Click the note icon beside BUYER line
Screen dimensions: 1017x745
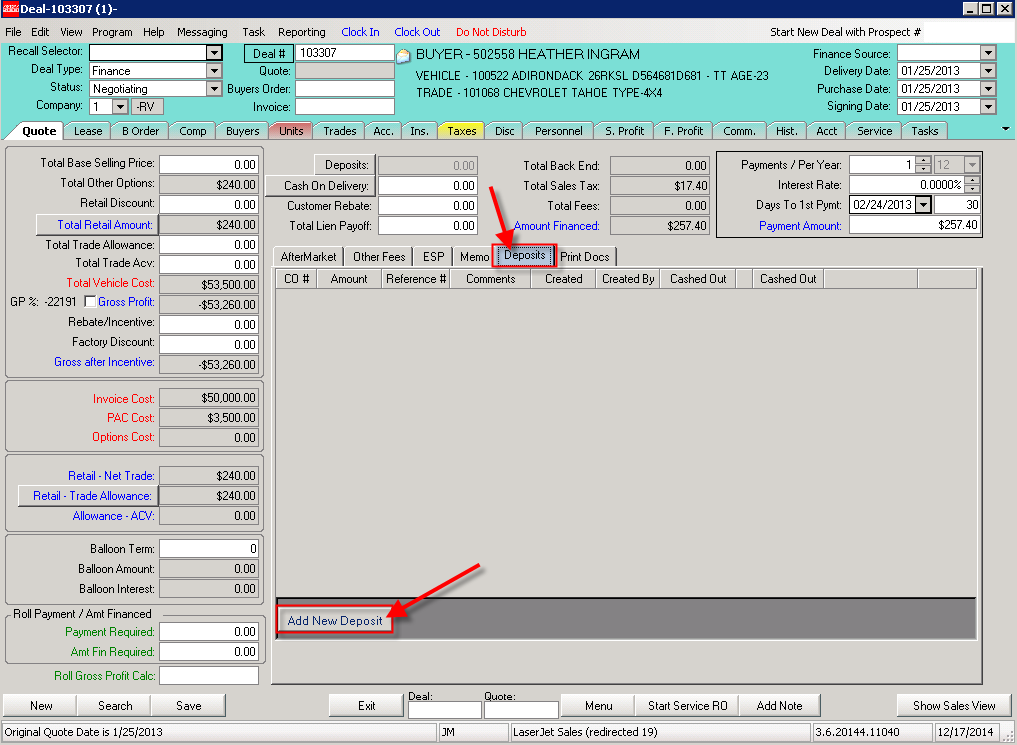tap(403, 56)
